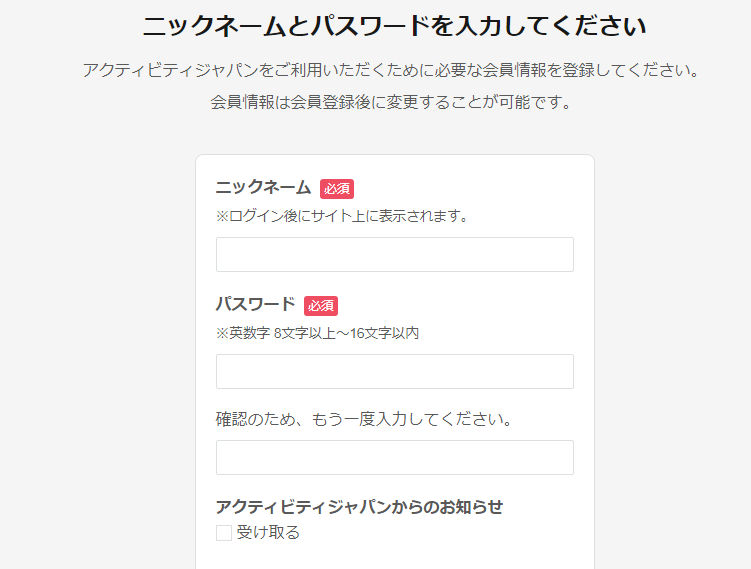Focus the パスワード input box
The image size is (751, 569).
395,371
